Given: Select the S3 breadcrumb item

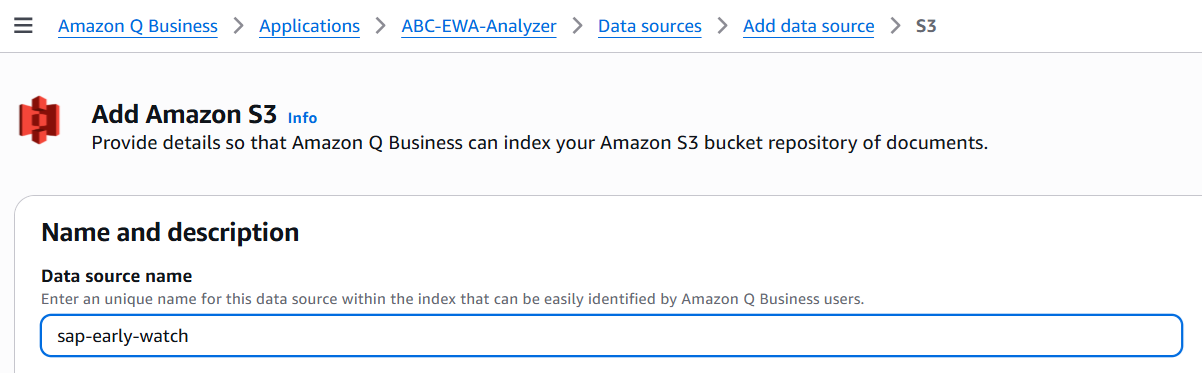Looking at the screenshot, I should tap(926, 26).
